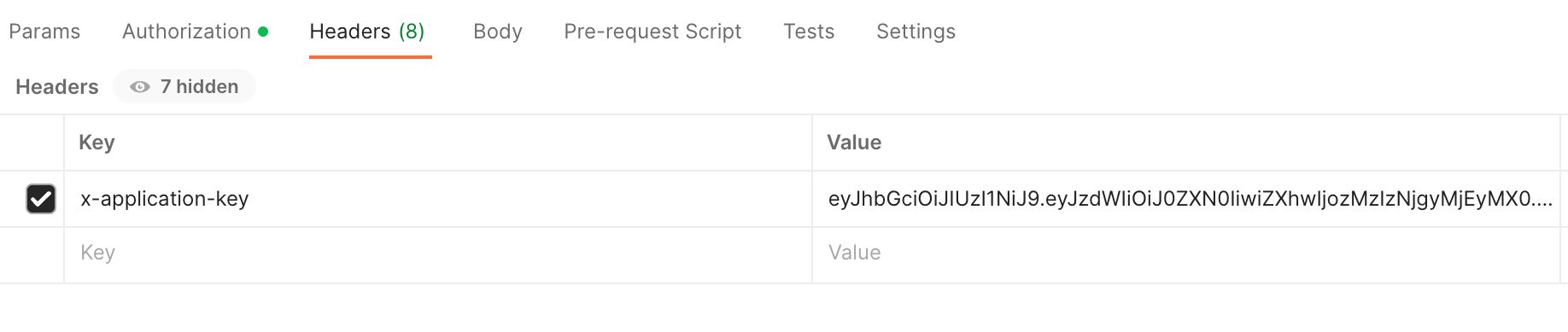
Task: Uncheck the x-application-key header checkbox
Action: [41, 199]
